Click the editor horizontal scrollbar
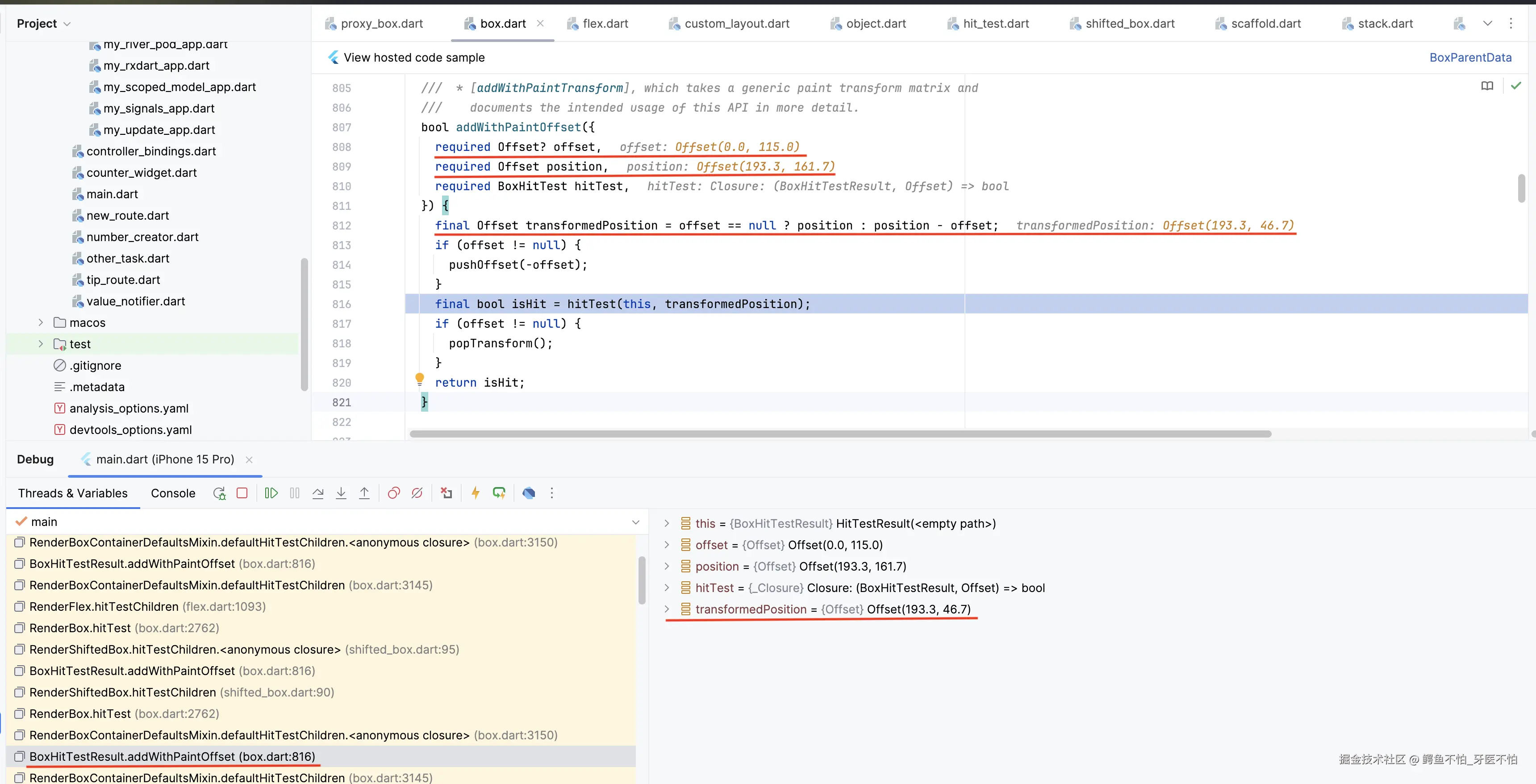Screen dimensions: 1536x784 tap(839, 434)
